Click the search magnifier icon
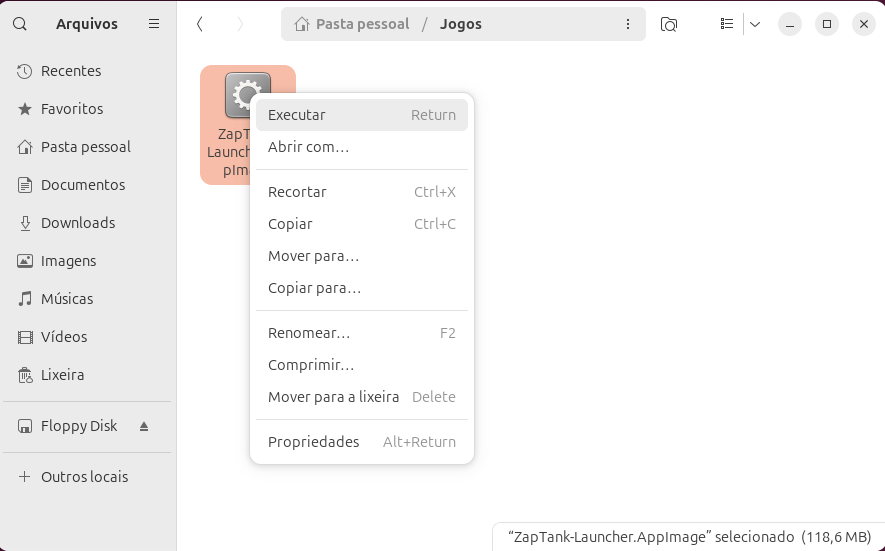 pyautogui.click(x=20, y=24)
